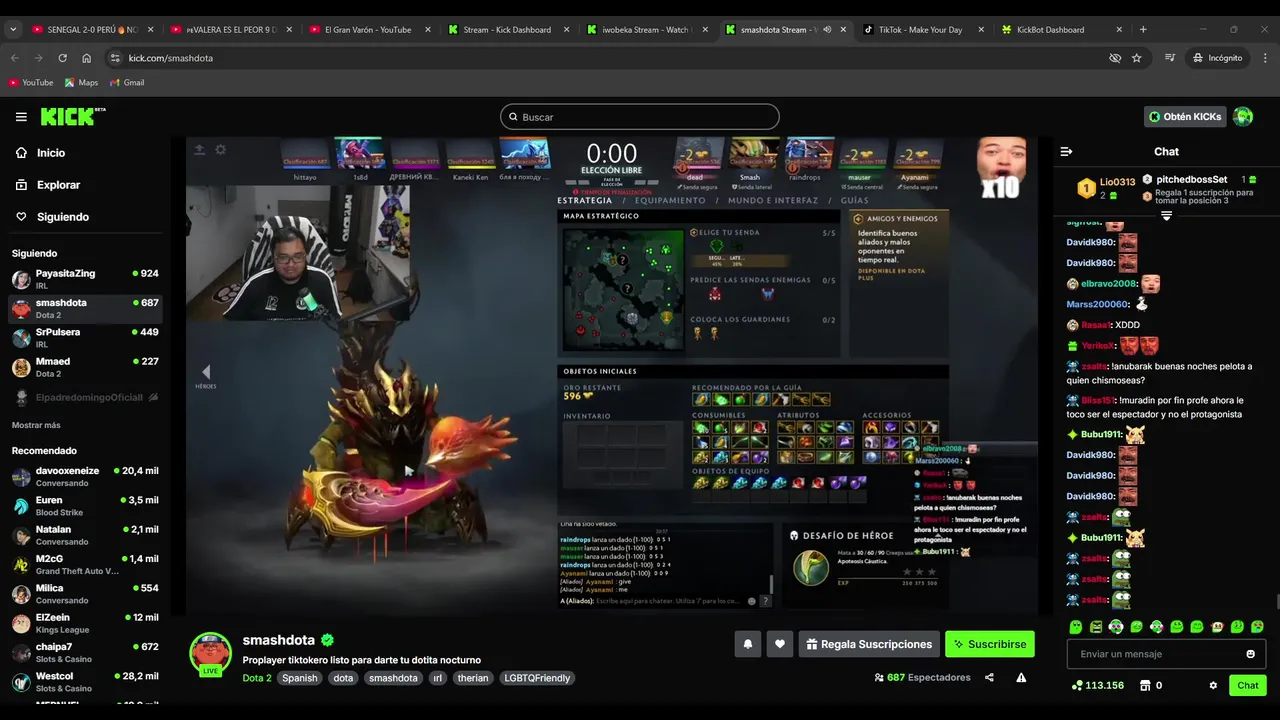Open recommended channel davooxeneize
This screenshot has height=720, width=1280.
[85, 477]
